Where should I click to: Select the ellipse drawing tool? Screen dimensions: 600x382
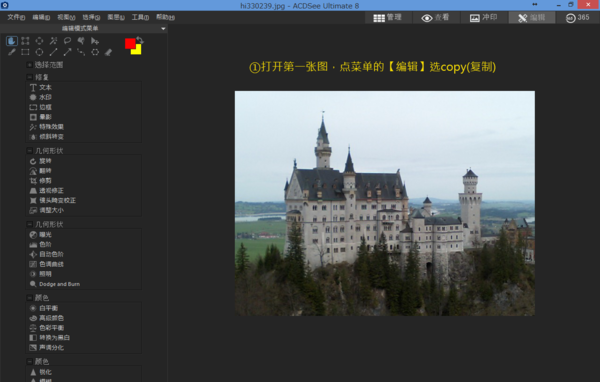click(x=39, y=52)
